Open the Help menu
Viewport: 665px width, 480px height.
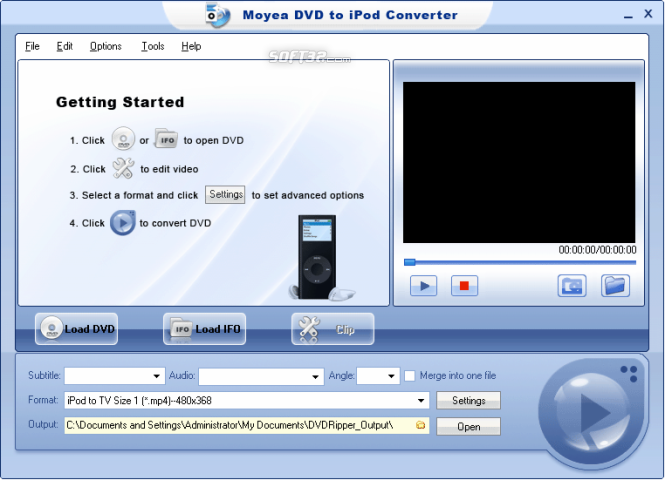[x=191, y=46]
